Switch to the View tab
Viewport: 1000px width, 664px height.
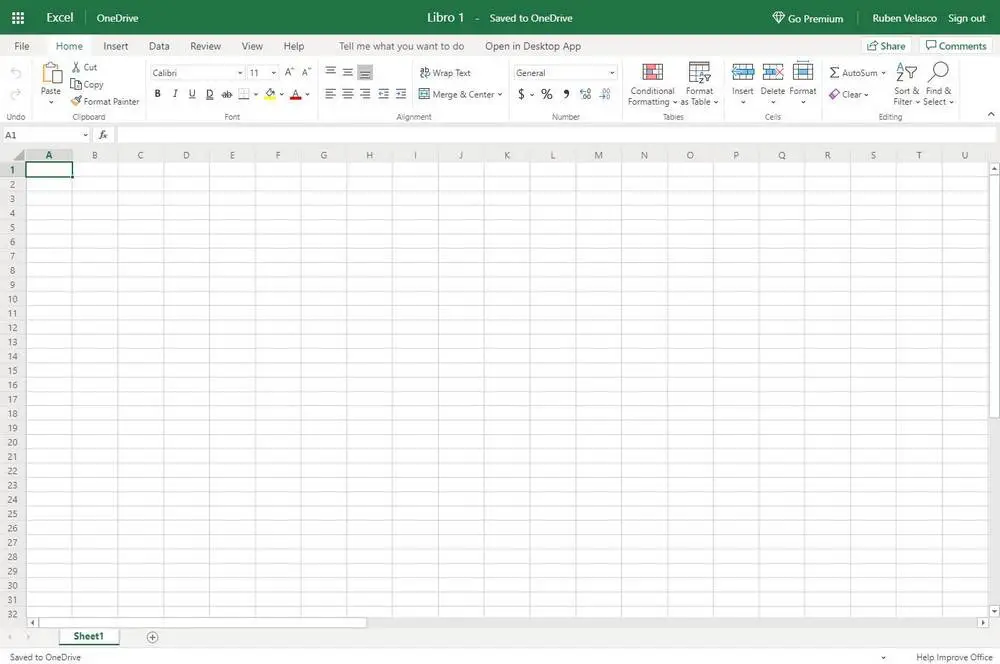pos(252,46)
